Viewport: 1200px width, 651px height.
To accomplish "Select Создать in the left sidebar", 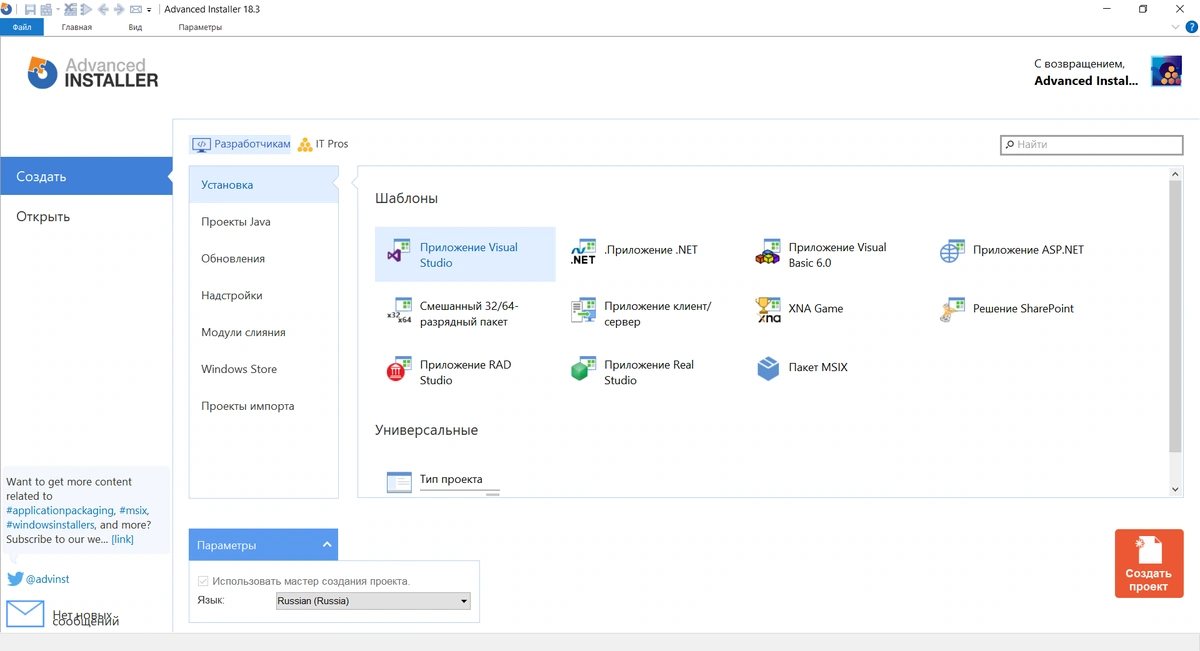I will point(86,176).
